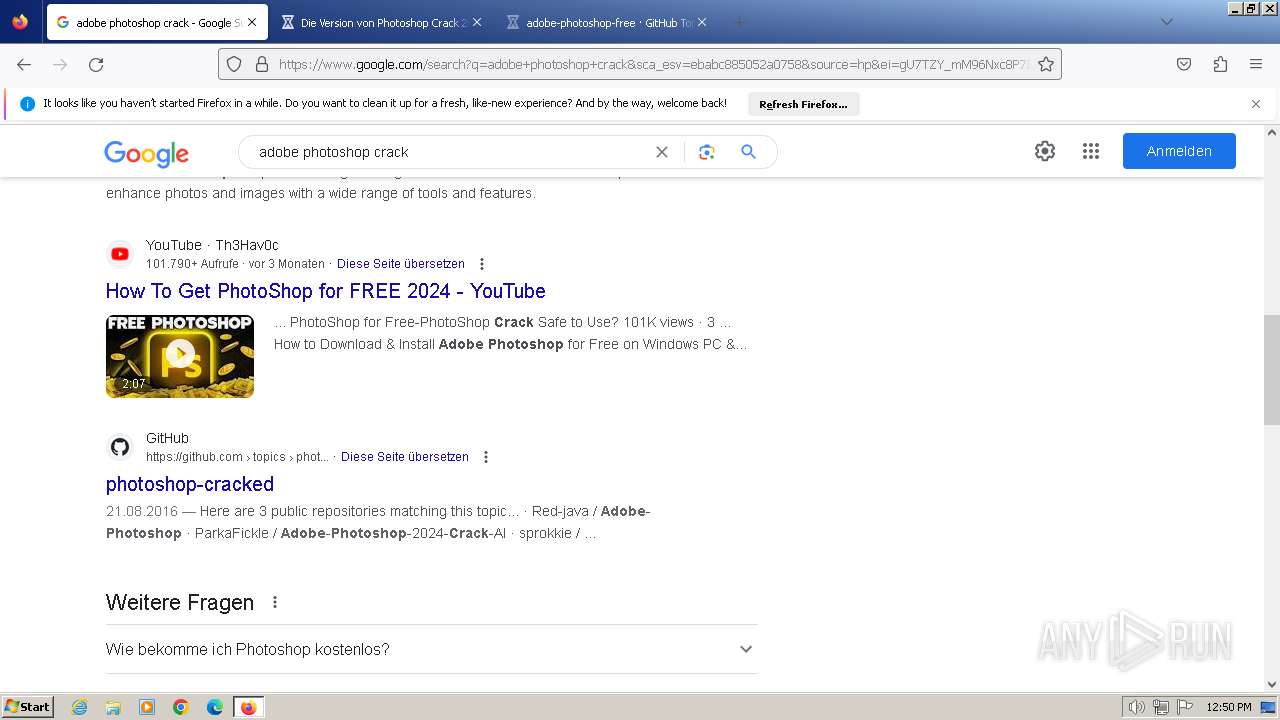Click the Firefox taskbar button
This screenshot has width=1280, height=720.
(x=249, y=707)
